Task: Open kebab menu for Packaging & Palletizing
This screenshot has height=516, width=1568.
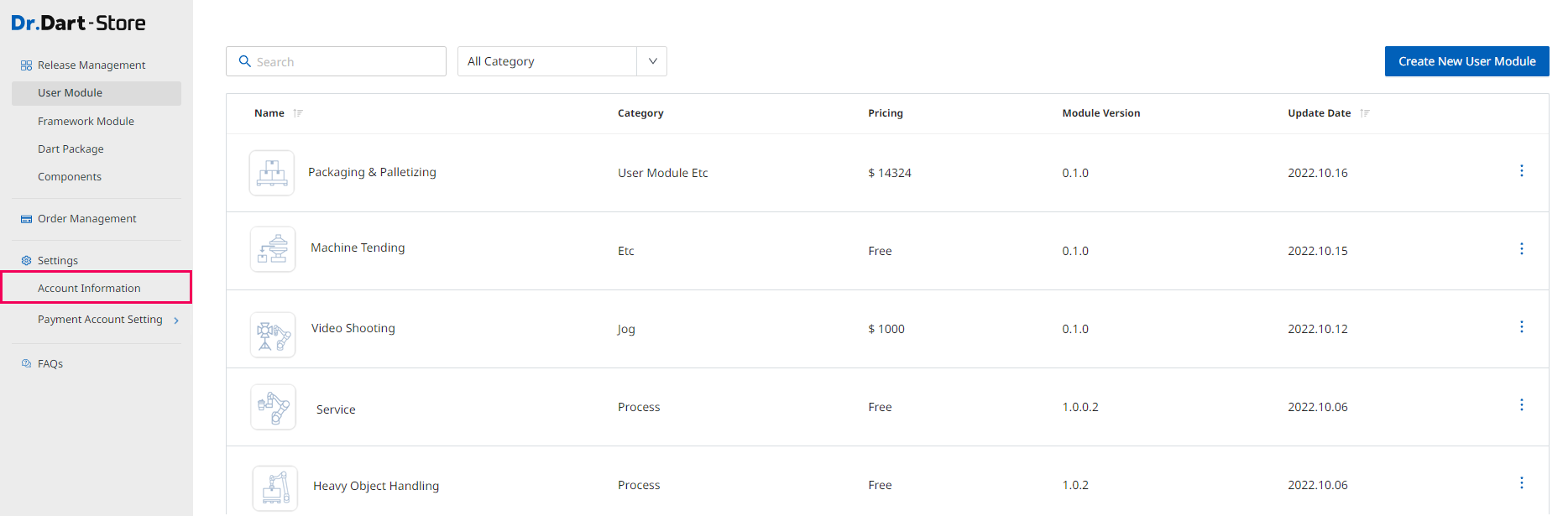Action: tap(1521, 171)
